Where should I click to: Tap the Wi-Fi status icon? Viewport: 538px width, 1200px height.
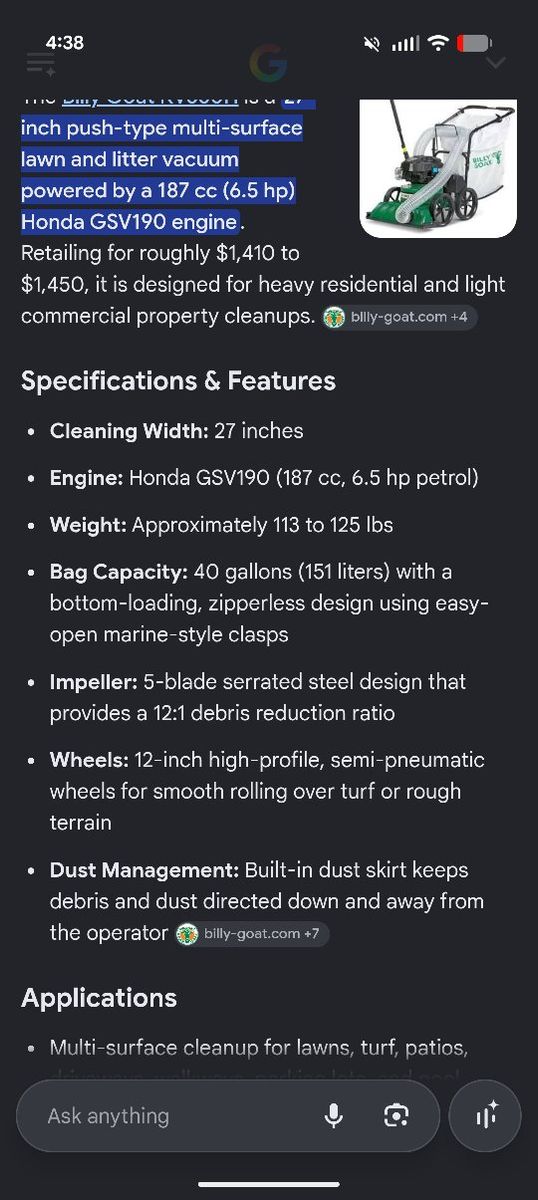pos(437,43)
